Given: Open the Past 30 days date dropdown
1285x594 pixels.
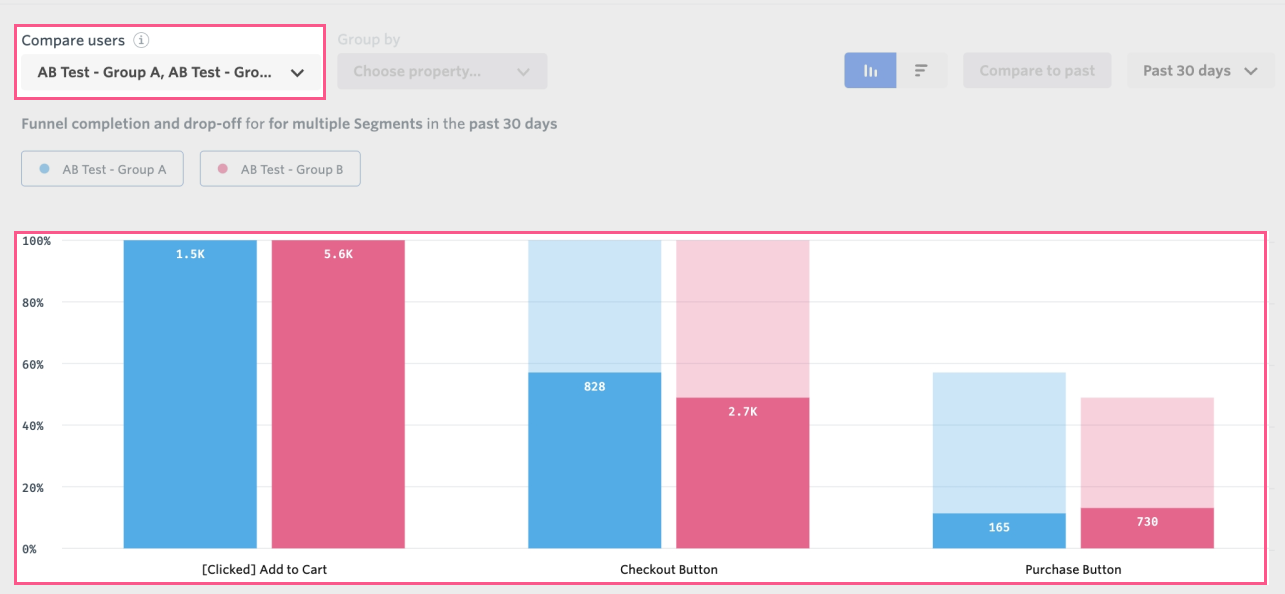Looking at the screenshot, I should pos(1200,71).
